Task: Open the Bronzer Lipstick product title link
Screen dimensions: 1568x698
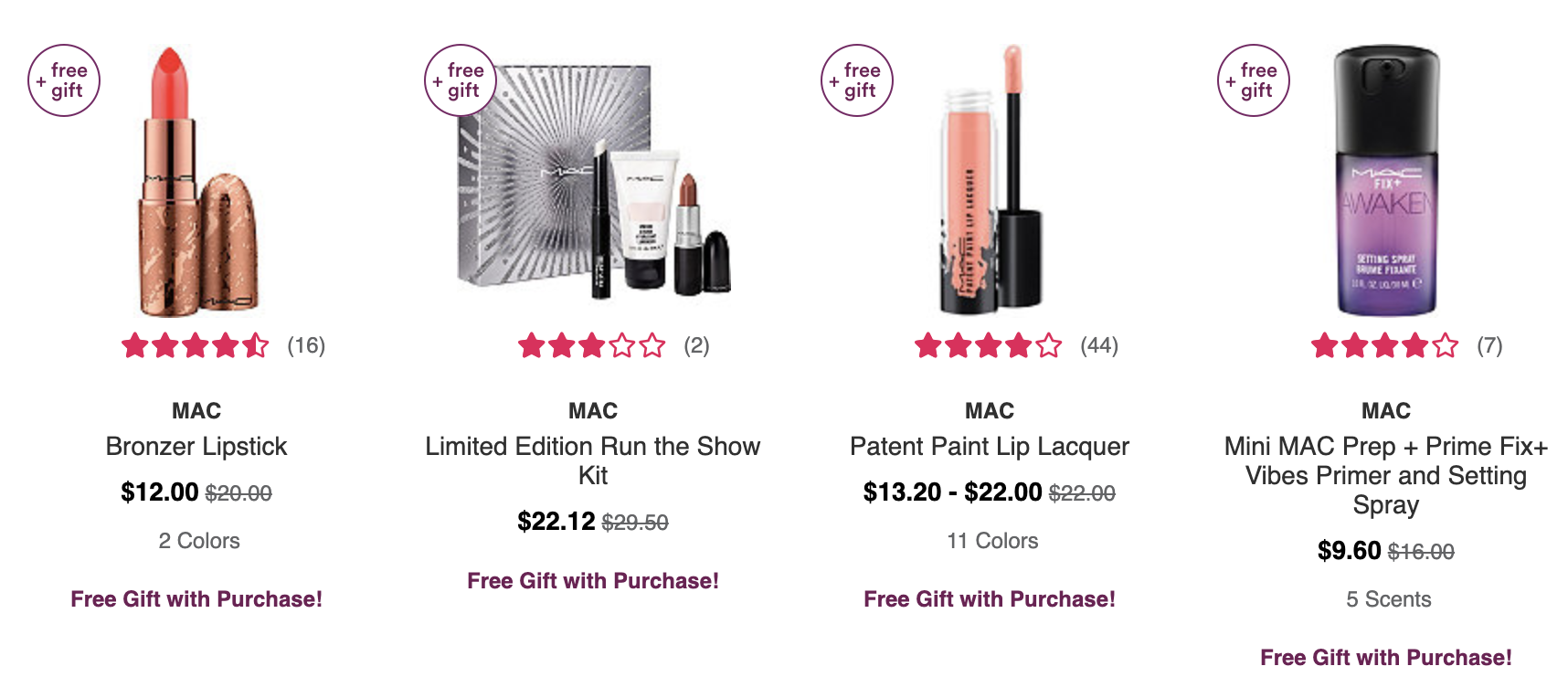Action: 196,446
